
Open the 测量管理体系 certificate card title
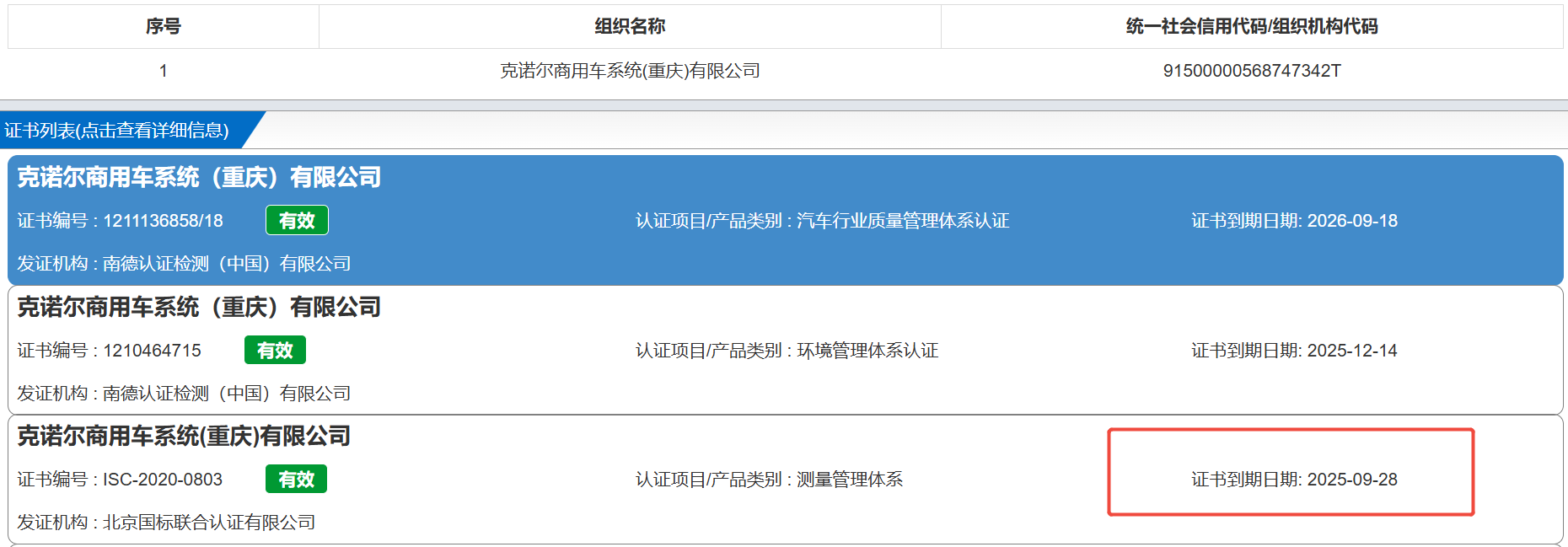click(184, 436)
